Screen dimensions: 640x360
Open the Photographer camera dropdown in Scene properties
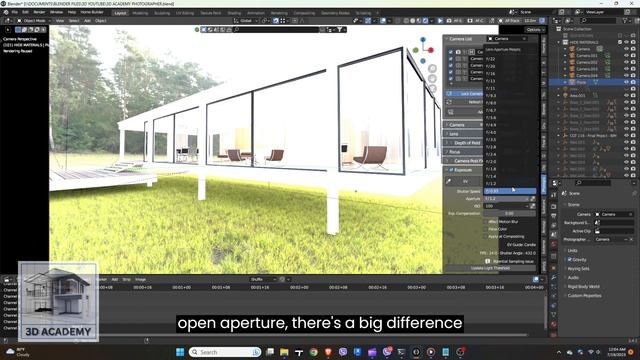point(612,240)
